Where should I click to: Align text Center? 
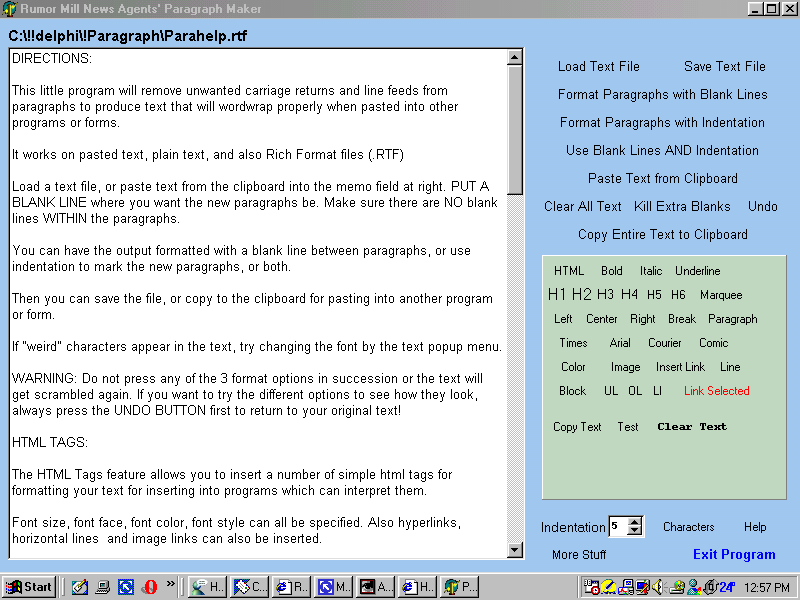[x=602, y=319]
